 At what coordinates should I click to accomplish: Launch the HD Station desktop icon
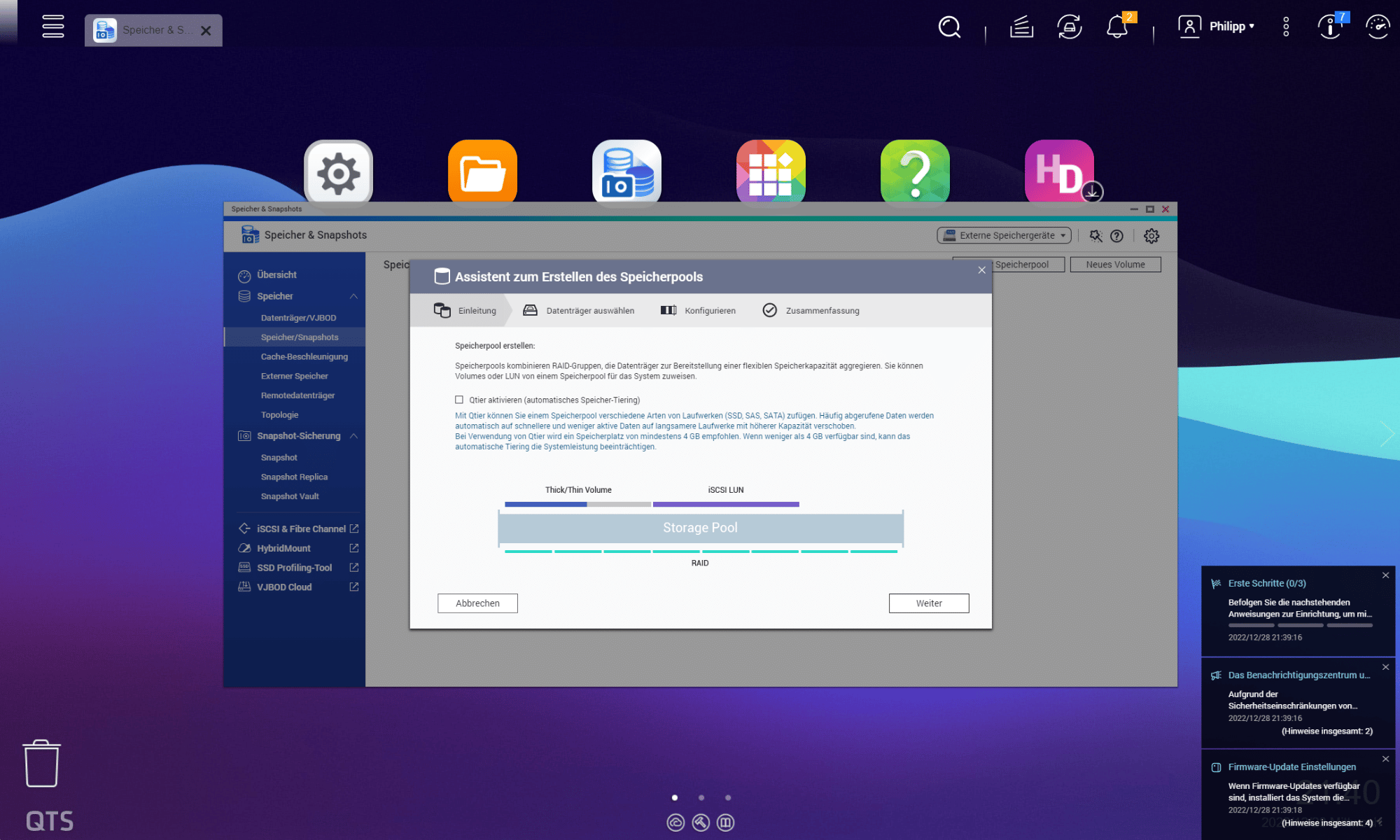point(1058,171)
